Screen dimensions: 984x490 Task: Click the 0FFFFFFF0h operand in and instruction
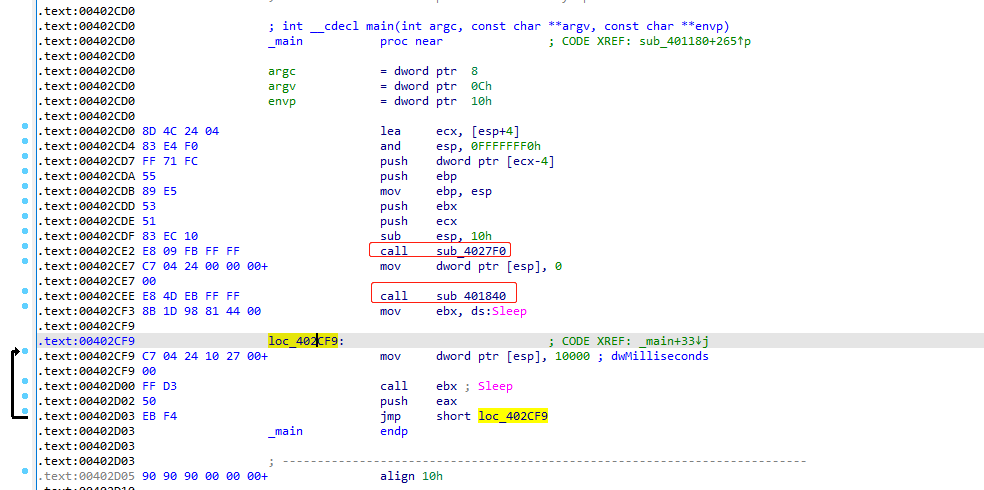click(x=477, y=146)
